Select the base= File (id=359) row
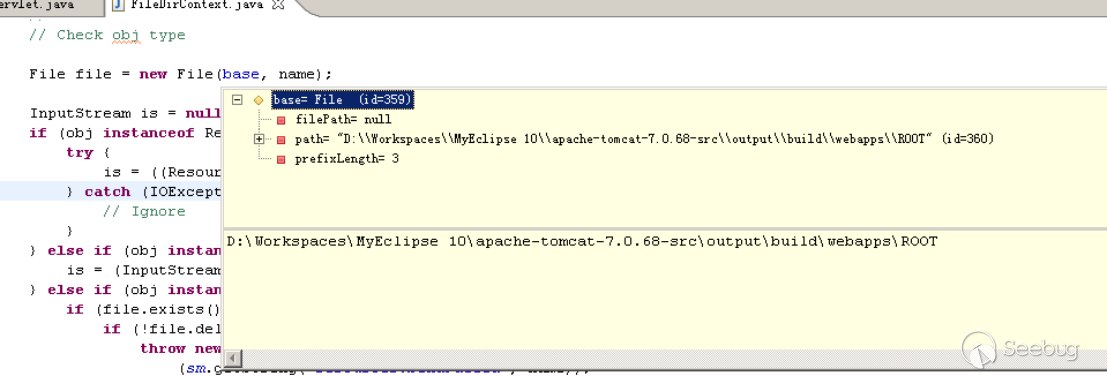 342,100
